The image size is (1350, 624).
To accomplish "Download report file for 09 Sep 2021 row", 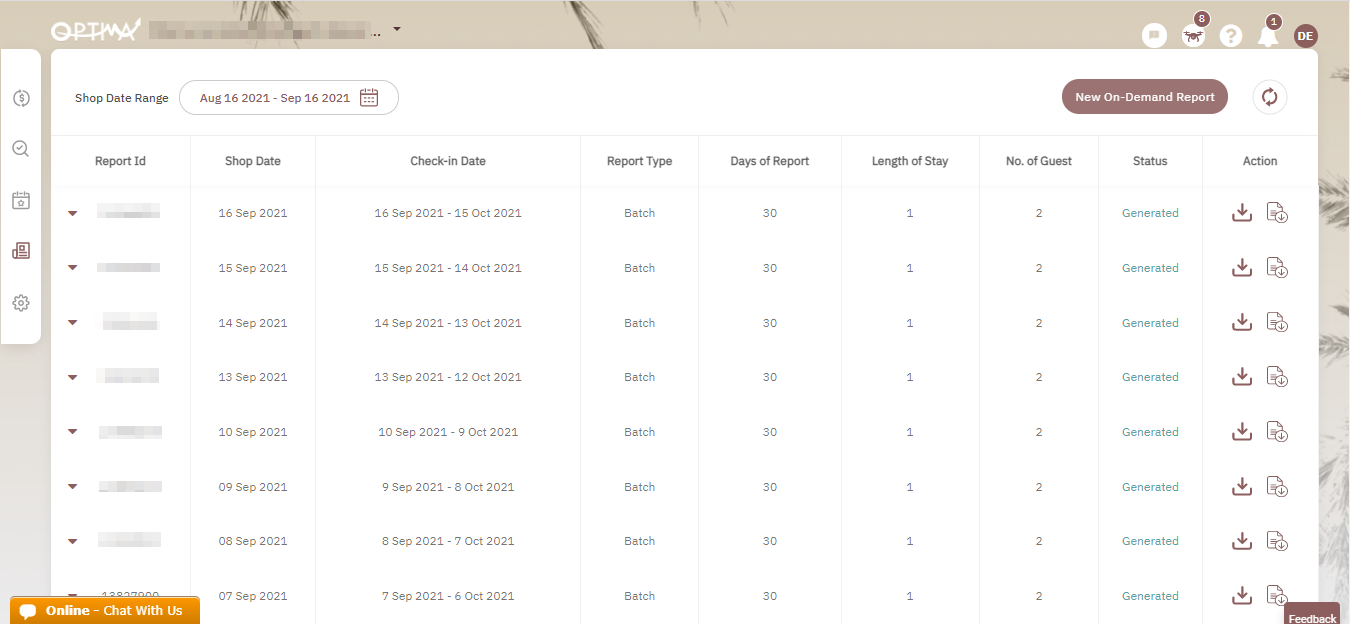I will (1277, 487).
